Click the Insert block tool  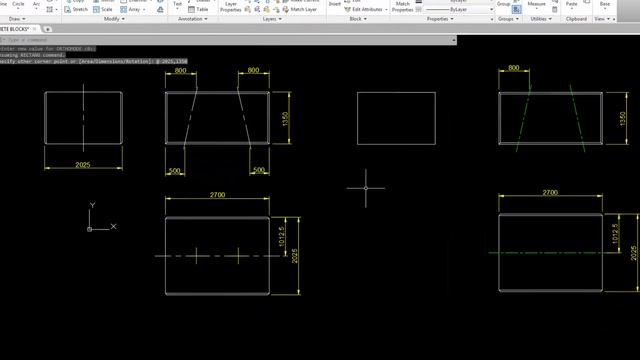[x=335, y=4]
